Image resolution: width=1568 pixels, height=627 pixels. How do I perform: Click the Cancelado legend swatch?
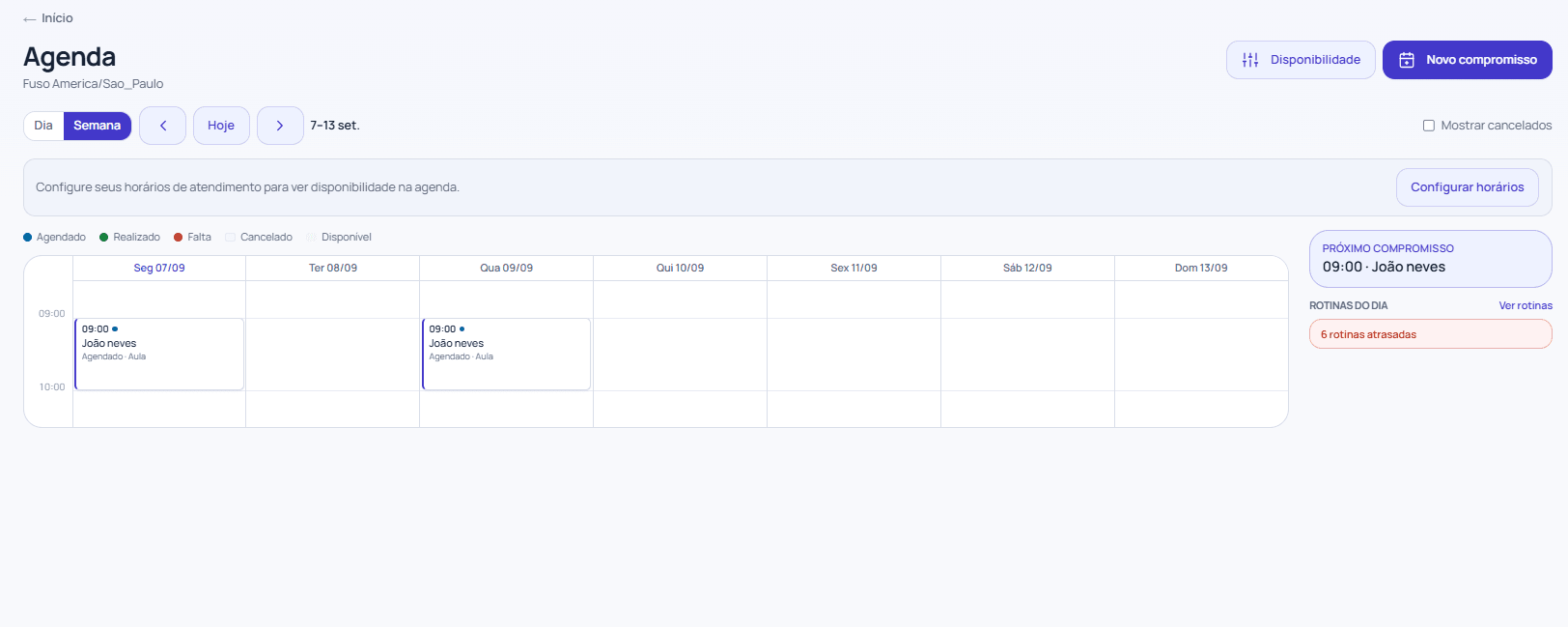[230, 238]
